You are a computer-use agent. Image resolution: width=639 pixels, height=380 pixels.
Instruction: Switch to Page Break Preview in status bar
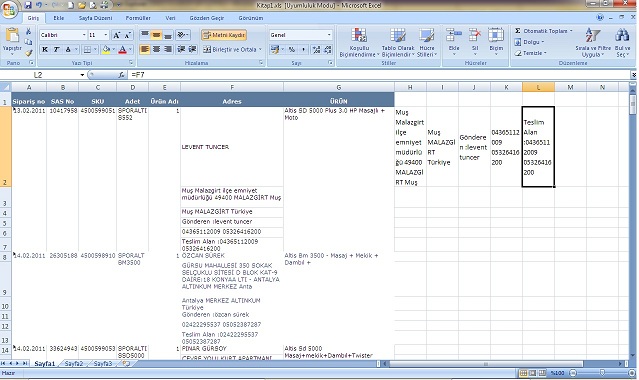542,373
